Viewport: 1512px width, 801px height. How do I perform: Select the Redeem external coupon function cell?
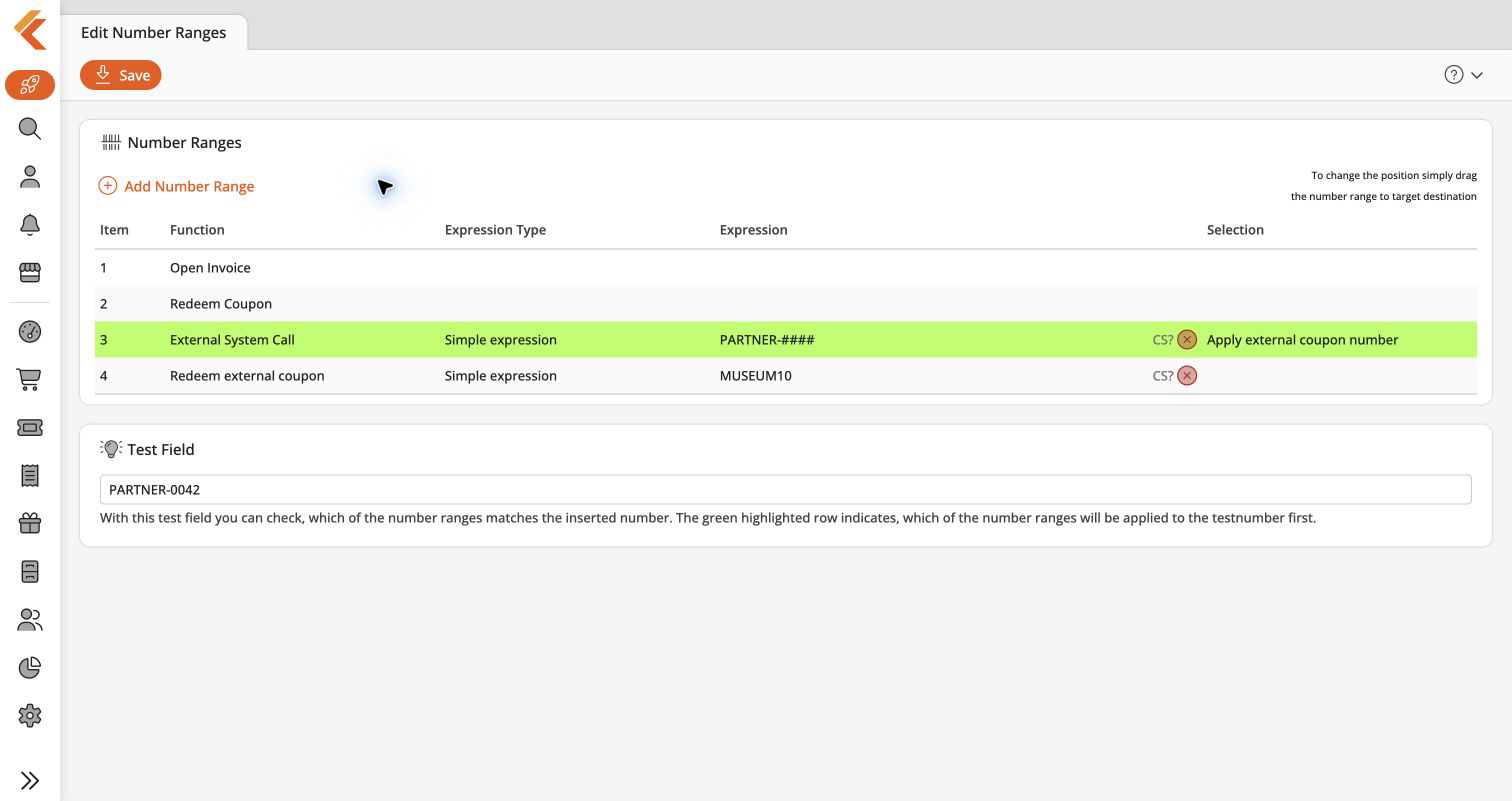pos(247,376)
